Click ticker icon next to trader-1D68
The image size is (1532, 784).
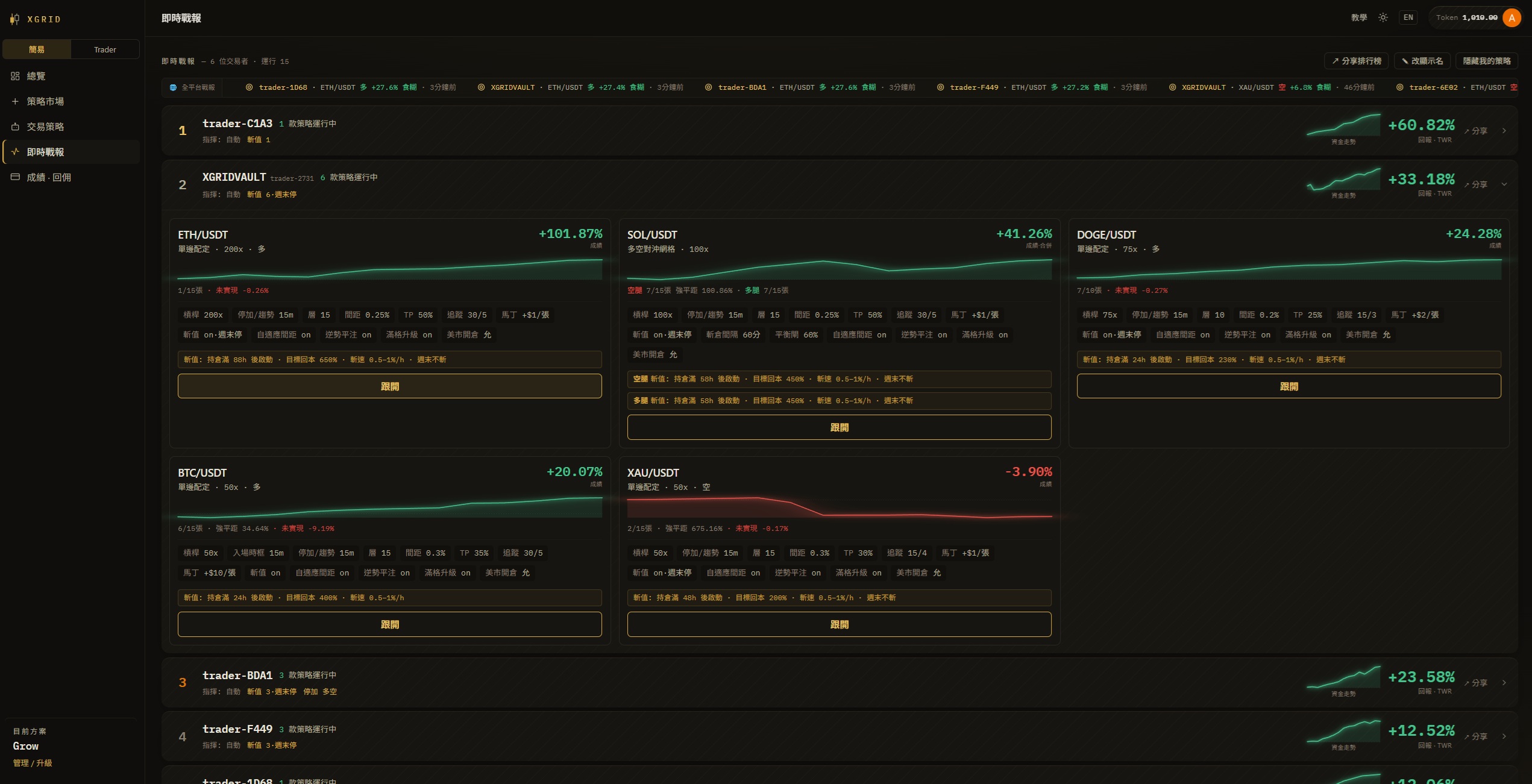[x=249, y=87]
